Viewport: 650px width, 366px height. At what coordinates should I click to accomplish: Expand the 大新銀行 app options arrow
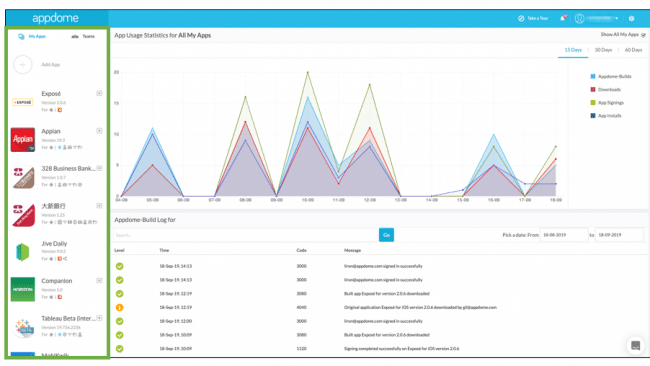click(99, 206)
